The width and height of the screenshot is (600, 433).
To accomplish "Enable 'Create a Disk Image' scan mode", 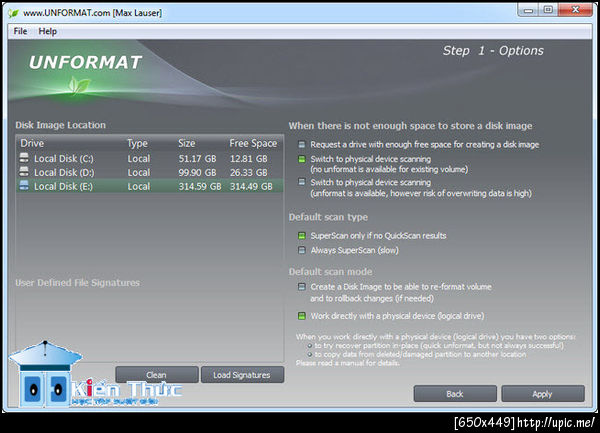I will tap(302, 286).
